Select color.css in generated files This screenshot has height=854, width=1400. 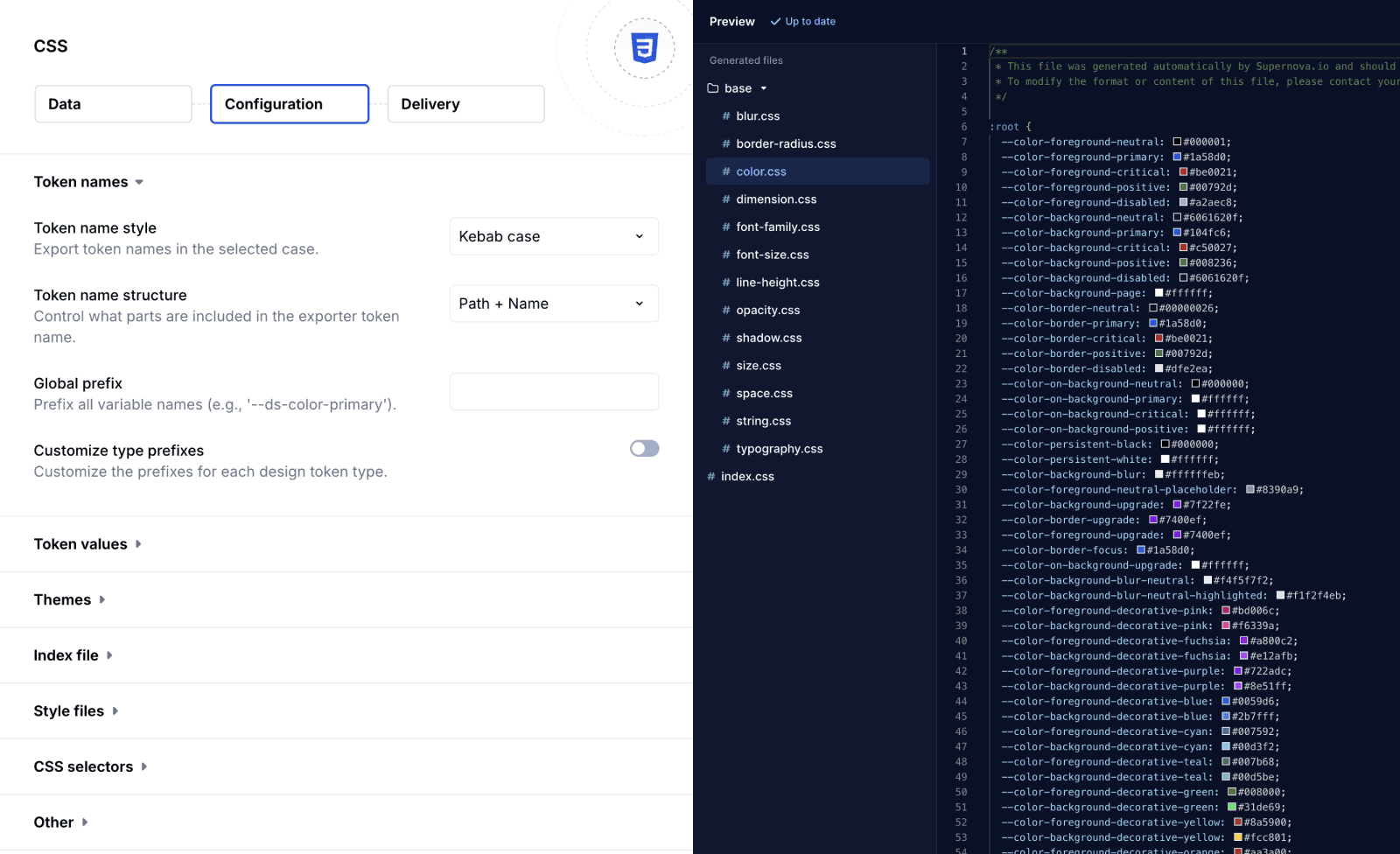tap(817, 171)
